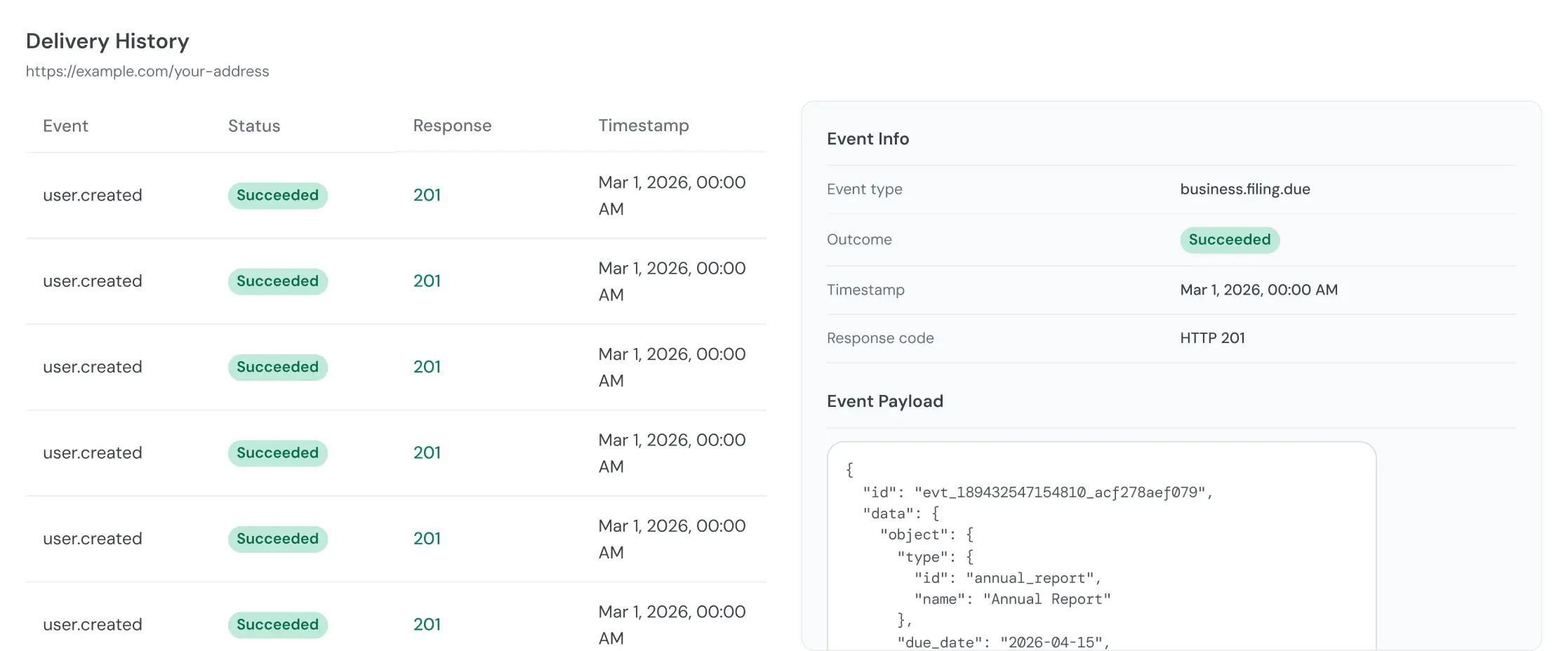Select the evt_189432547154810_acf278aef079 id line
Viewport: 1568px width, 651px height.
(x=1037, y=492)
